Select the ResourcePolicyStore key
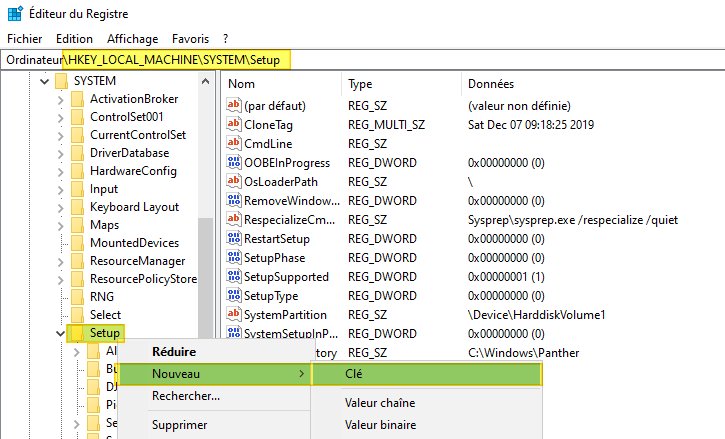This screenshot has height=439, width=725. (x=143, y=279)
